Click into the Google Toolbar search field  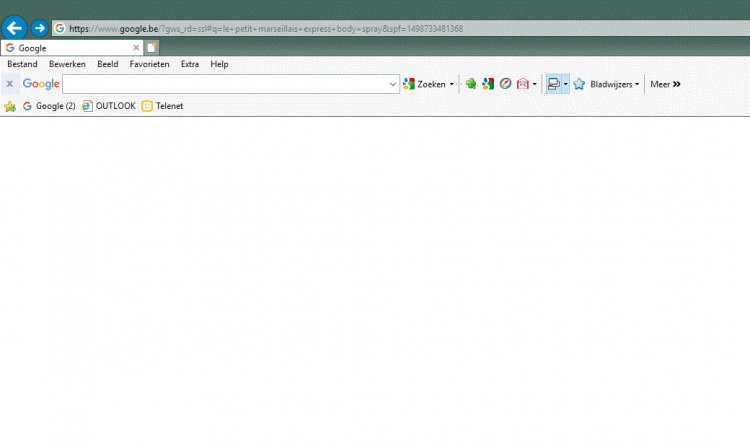pyautogui.click(x=225, y=85)
